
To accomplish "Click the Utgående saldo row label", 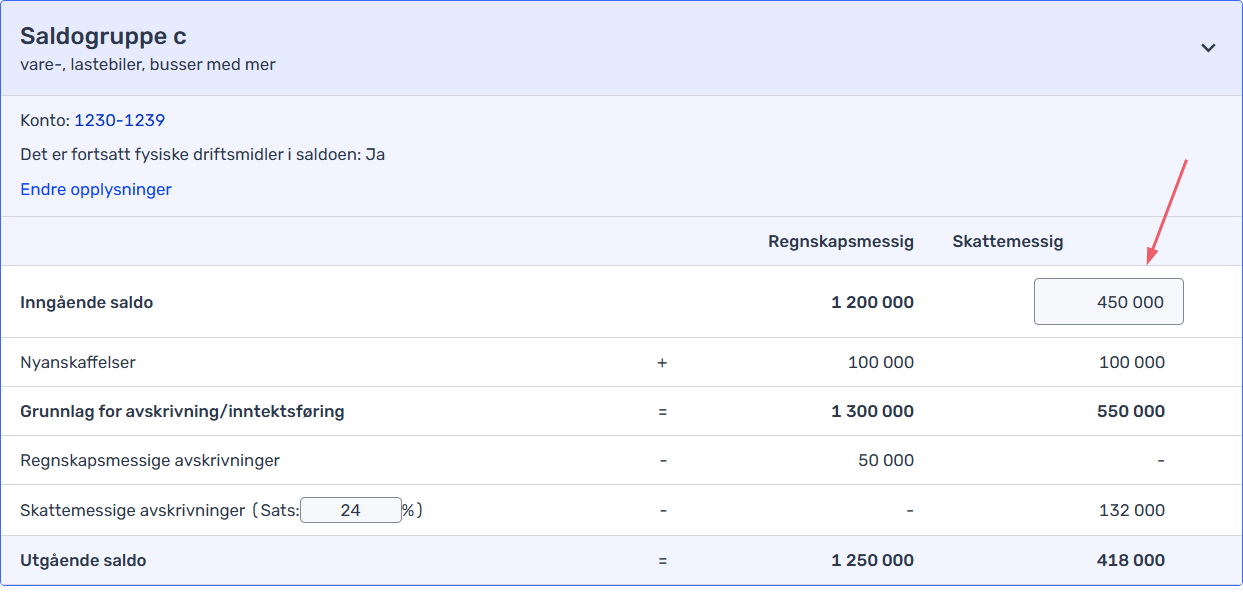I will (x=83, y=560).
